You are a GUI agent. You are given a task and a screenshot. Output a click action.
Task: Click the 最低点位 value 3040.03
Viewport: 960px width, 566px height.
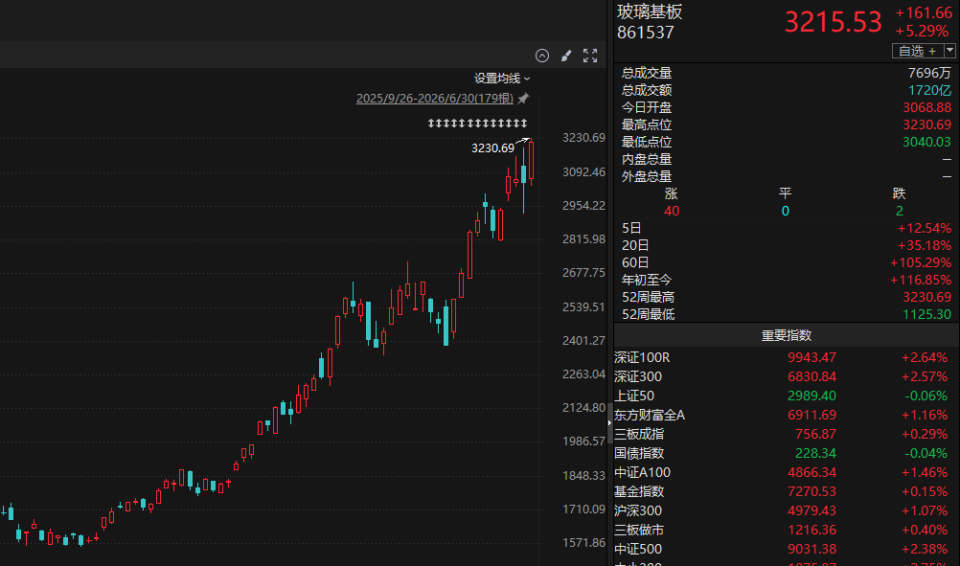[x=927, y=142]
